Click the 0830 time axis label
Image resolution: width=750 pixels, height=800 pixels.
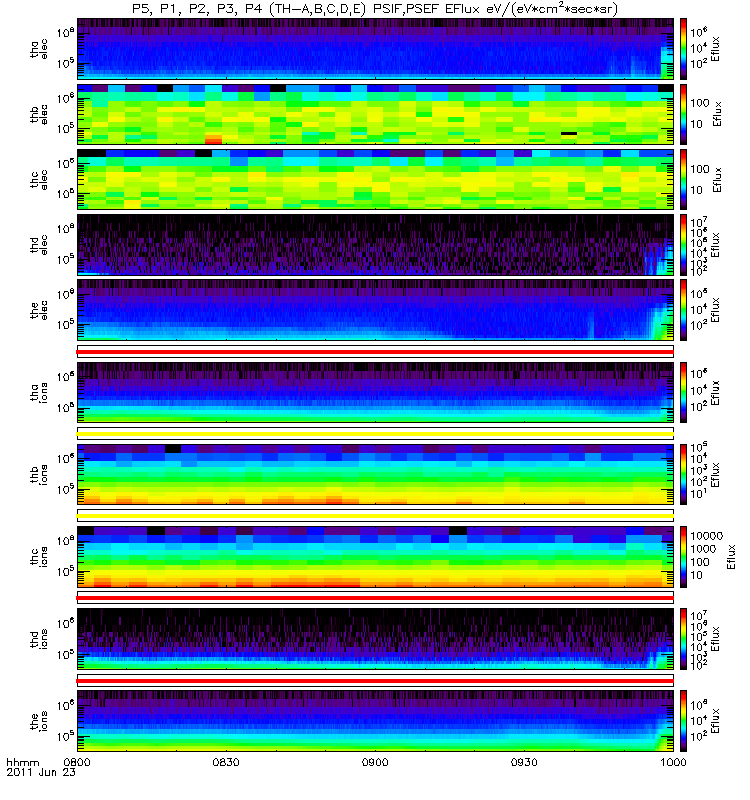[x=226, y=762]
